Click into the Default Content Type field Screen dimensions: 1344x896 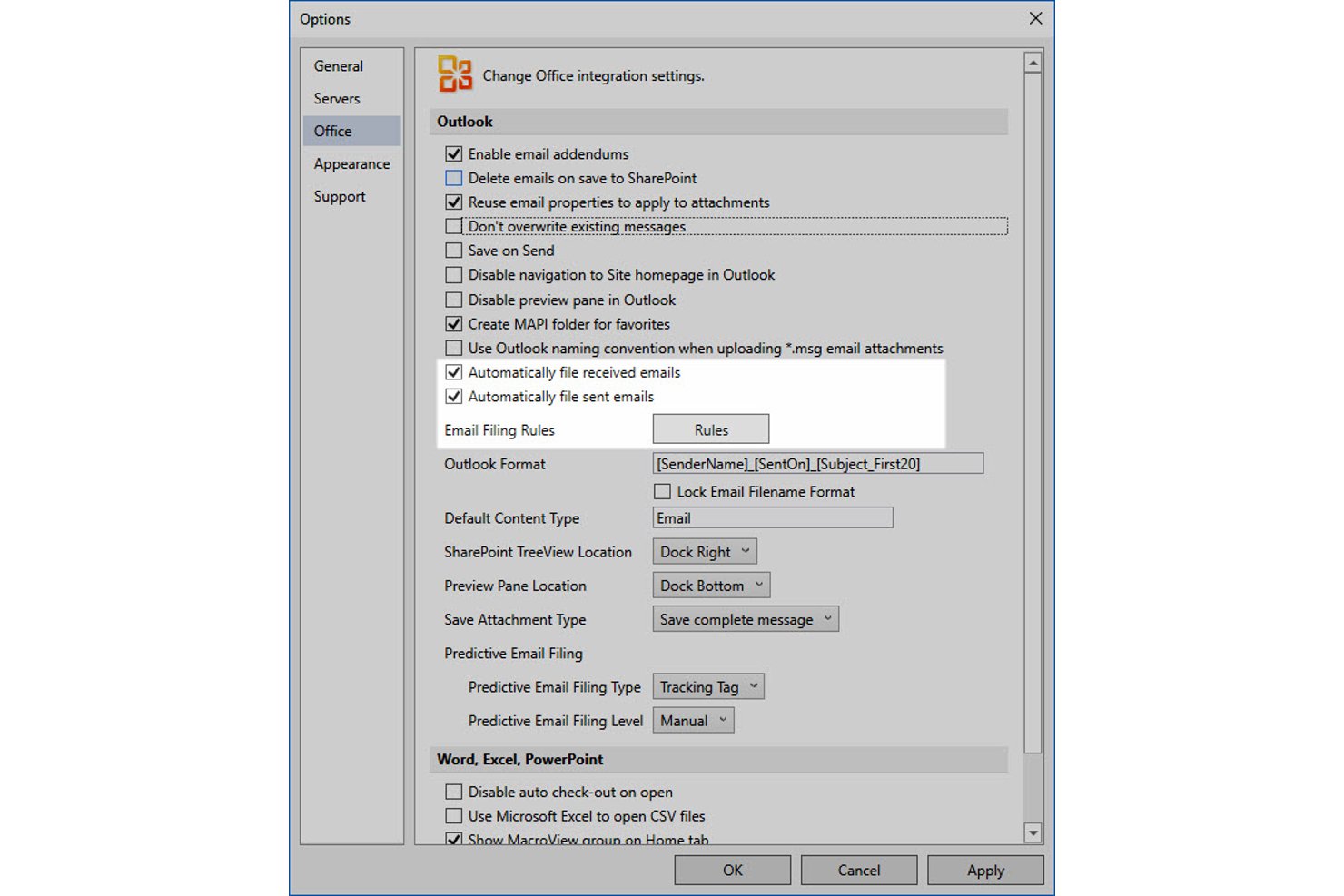coord(773,518)
